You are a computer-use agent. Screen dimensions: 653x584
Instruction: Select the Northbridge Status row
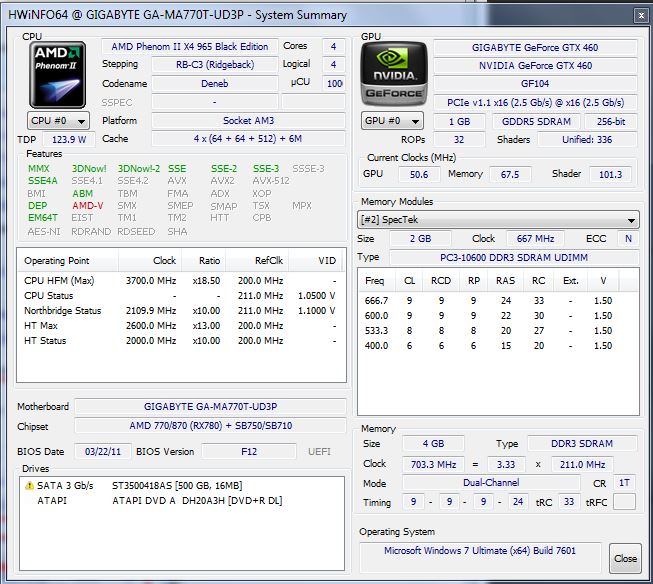(x=181, y=311)
